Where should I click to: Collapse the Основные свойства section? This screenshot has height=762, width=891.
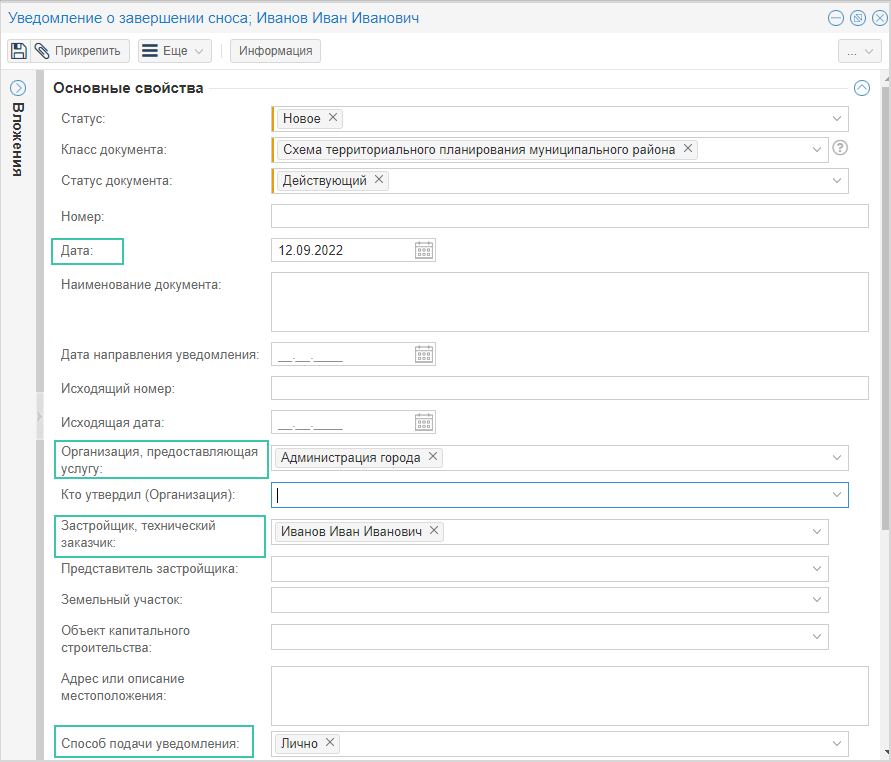pyautogui.click(x=862, y=88)
